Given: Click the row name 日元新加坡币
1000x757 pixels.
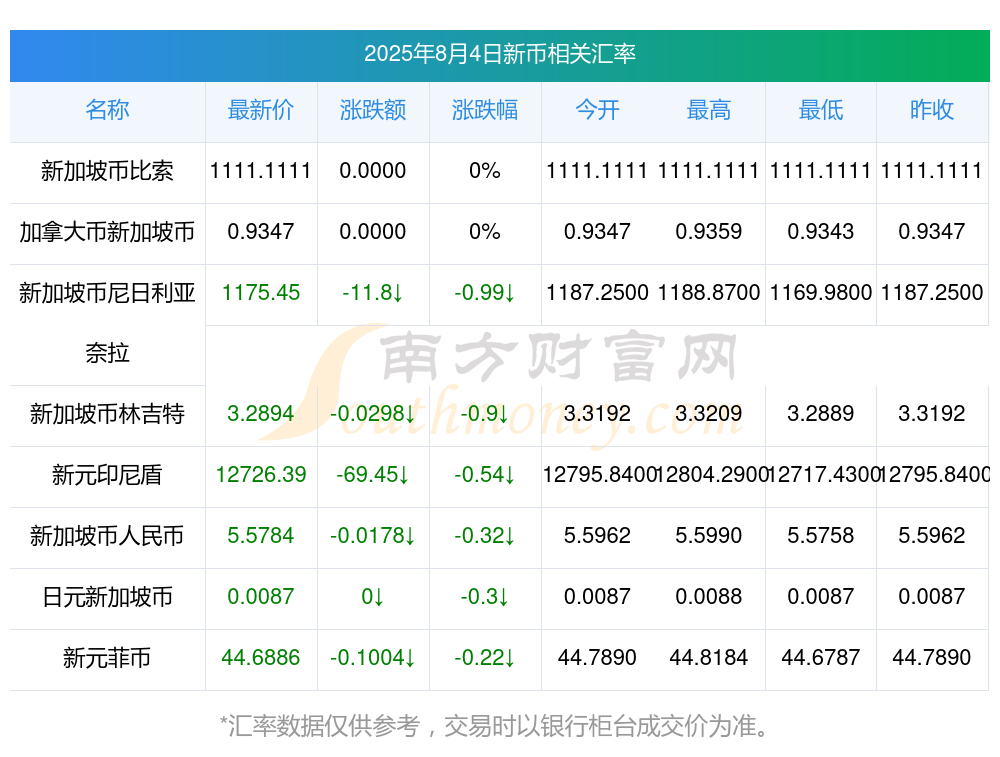Looking at the screenshot, I should [x=107, y=597].
